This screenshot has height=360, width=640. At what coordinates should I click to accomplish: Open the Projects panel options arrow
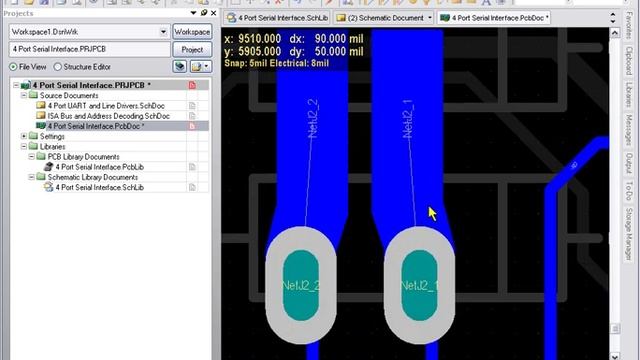click(x=193, y=13)
